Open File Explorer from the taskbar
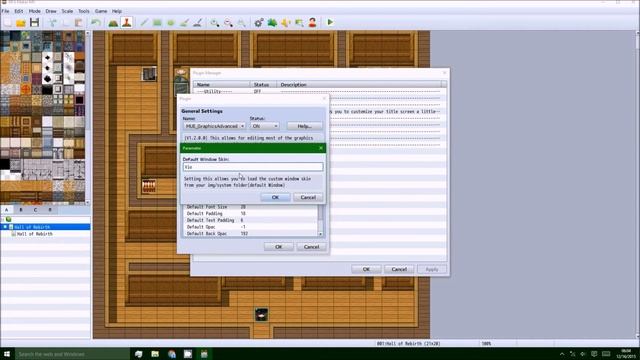The height and width of the screenshot is (360, 640). point(155,354)
